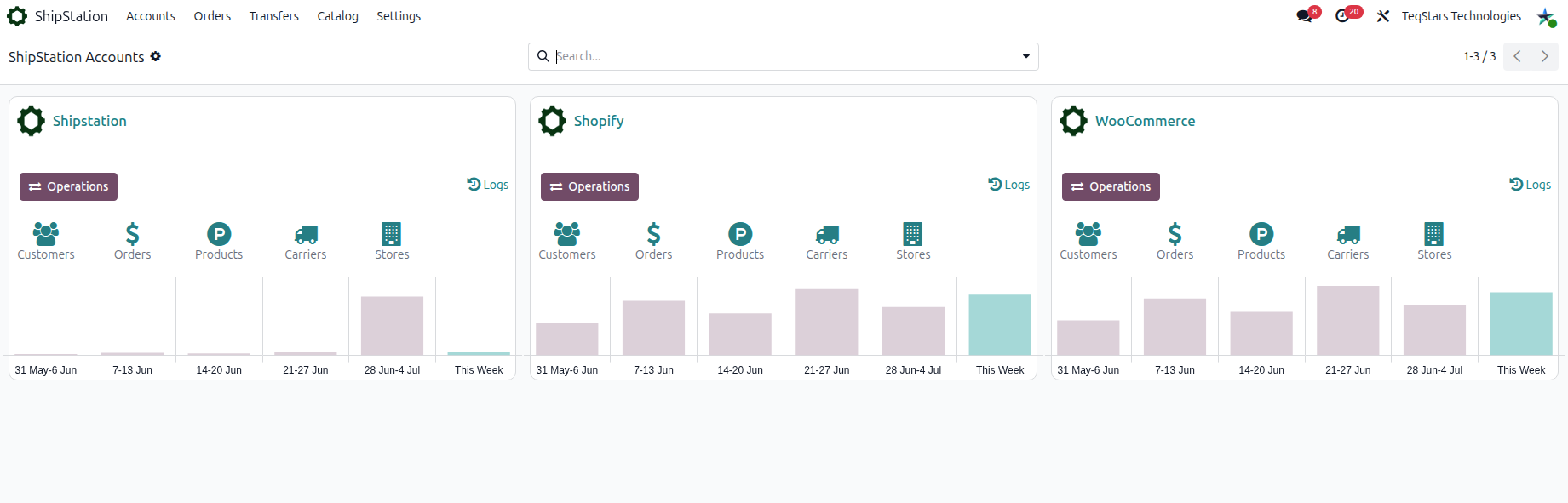Open Orders dollar icon in WooCommerce card
The image size is (1568, 503).
(1175, 233)
